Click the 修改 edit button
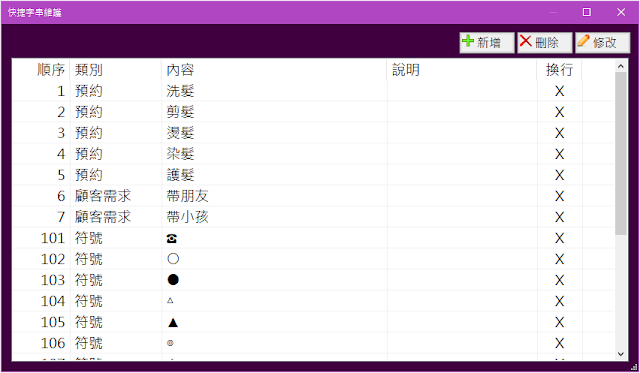 (602, 42)
